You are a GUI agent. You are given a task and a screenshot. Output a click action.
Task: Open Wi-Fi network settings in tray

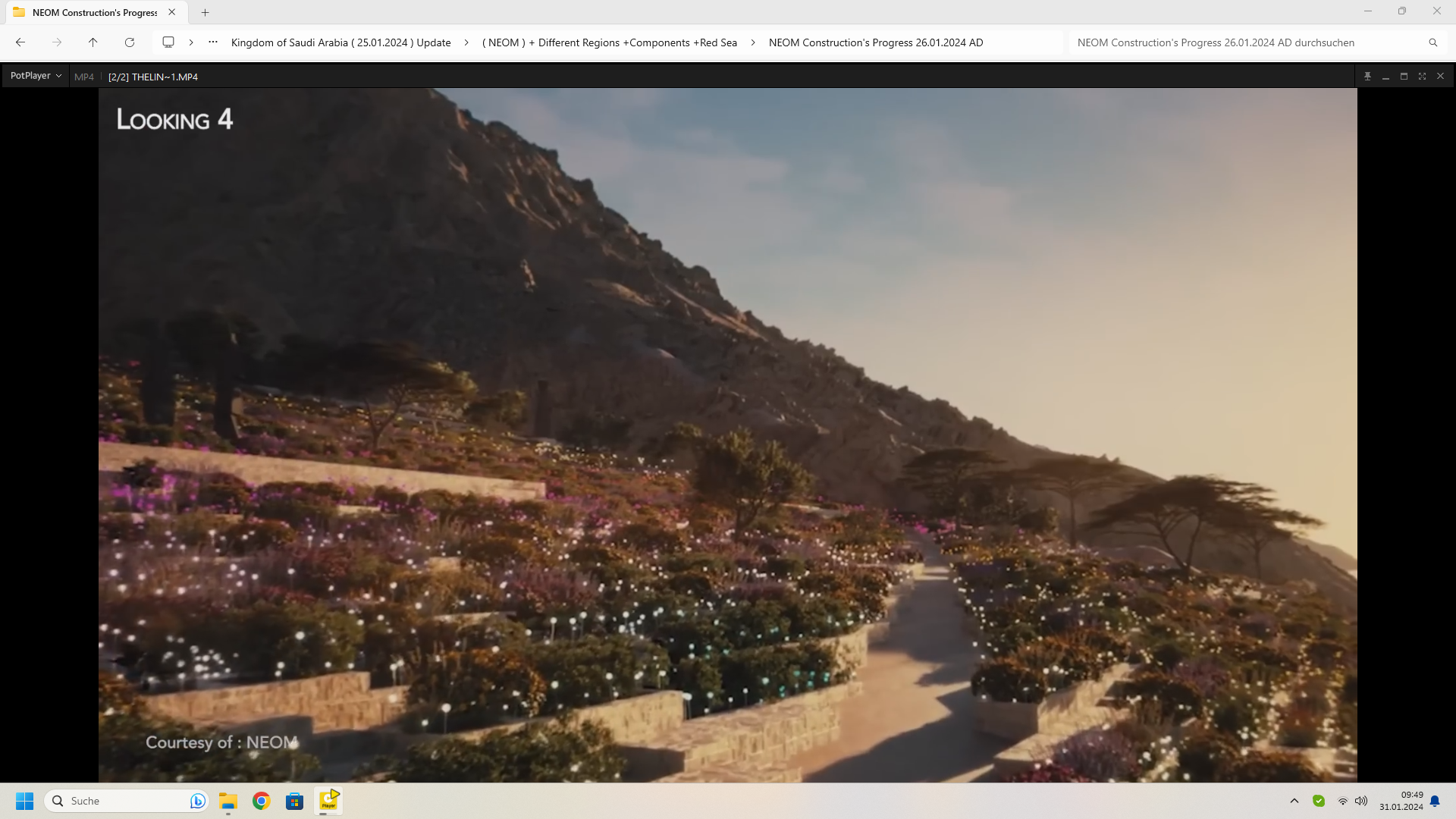point(1342,801)
